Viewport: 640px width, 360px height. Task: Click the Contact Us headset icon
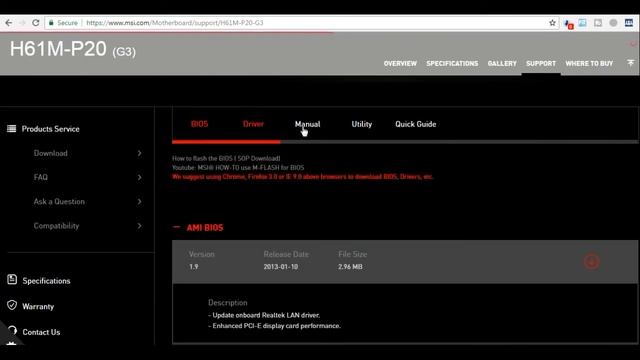click(x=12, y=330)
